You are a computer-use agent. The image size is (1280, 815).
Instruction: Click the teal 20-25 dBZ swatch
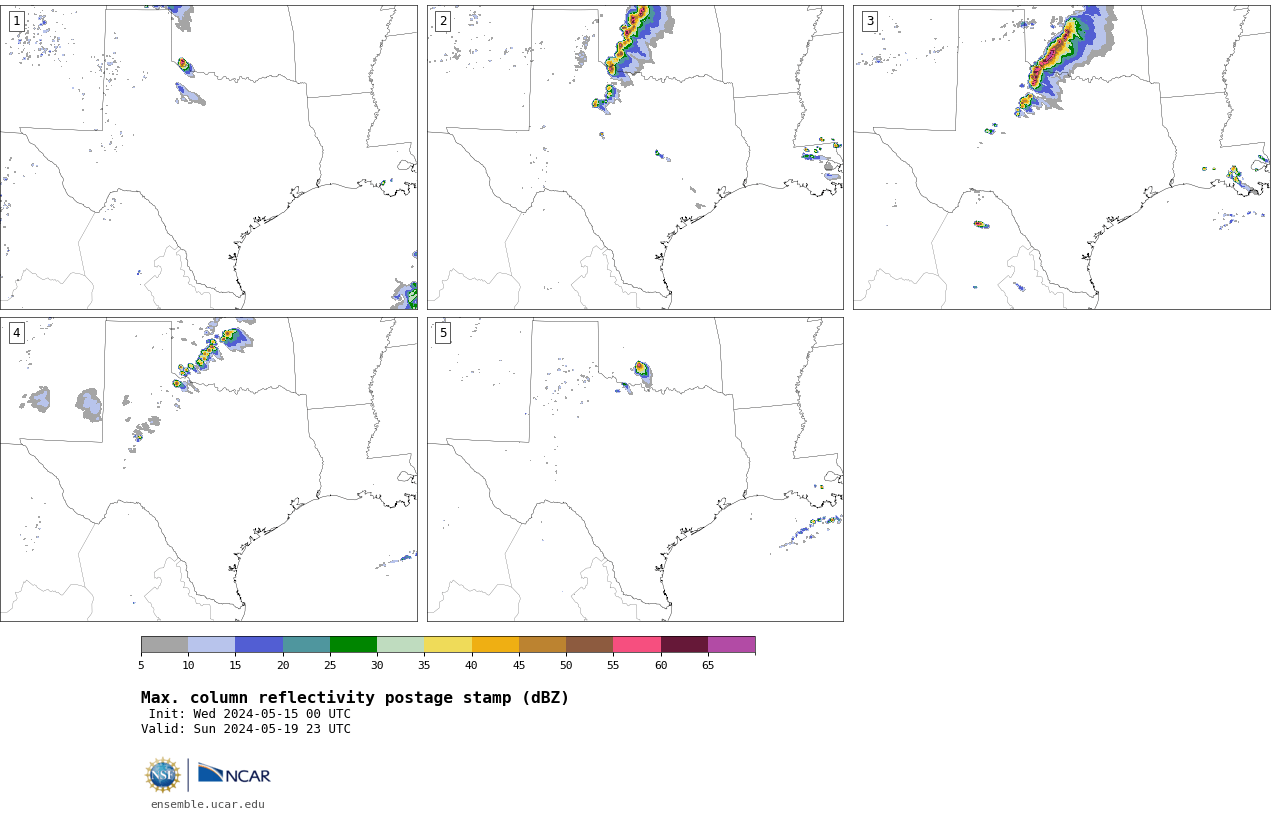306,644
